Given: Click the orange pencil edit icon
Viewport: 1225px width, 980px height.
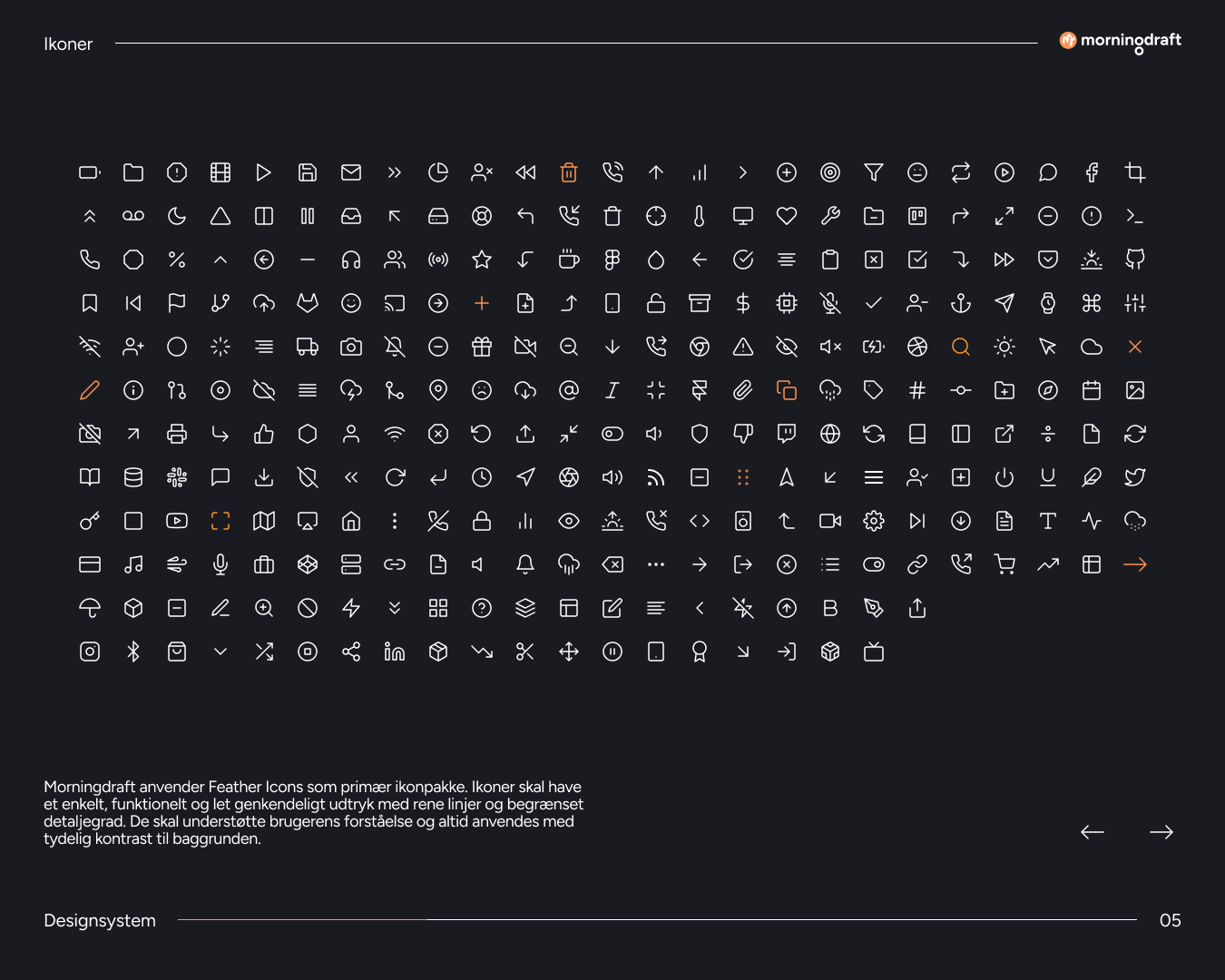Looking at the screenshot, I should pyautogui.click(x=90, y=390).
